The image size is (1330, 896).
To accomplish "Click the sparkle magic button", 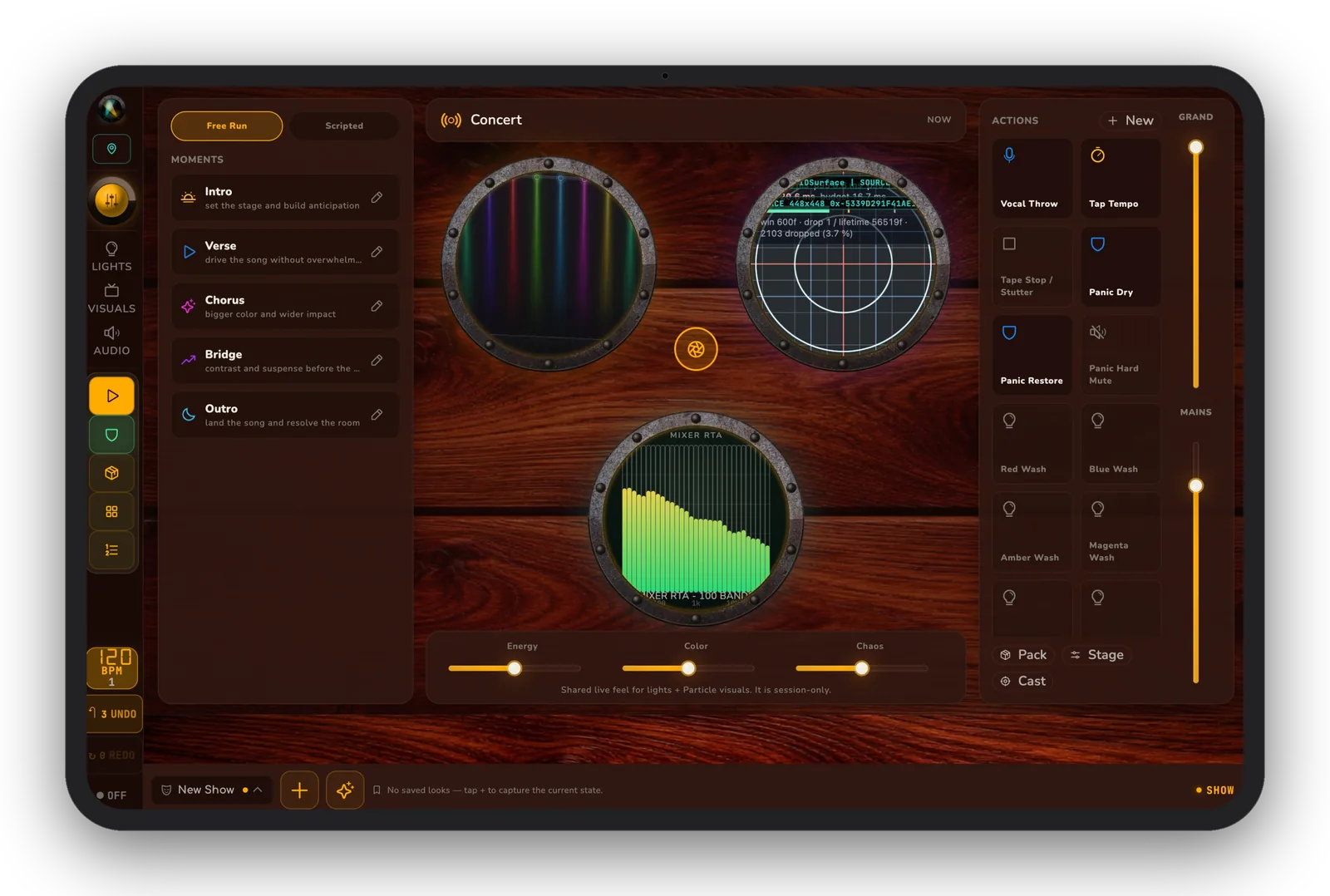I will coord(345,790).
